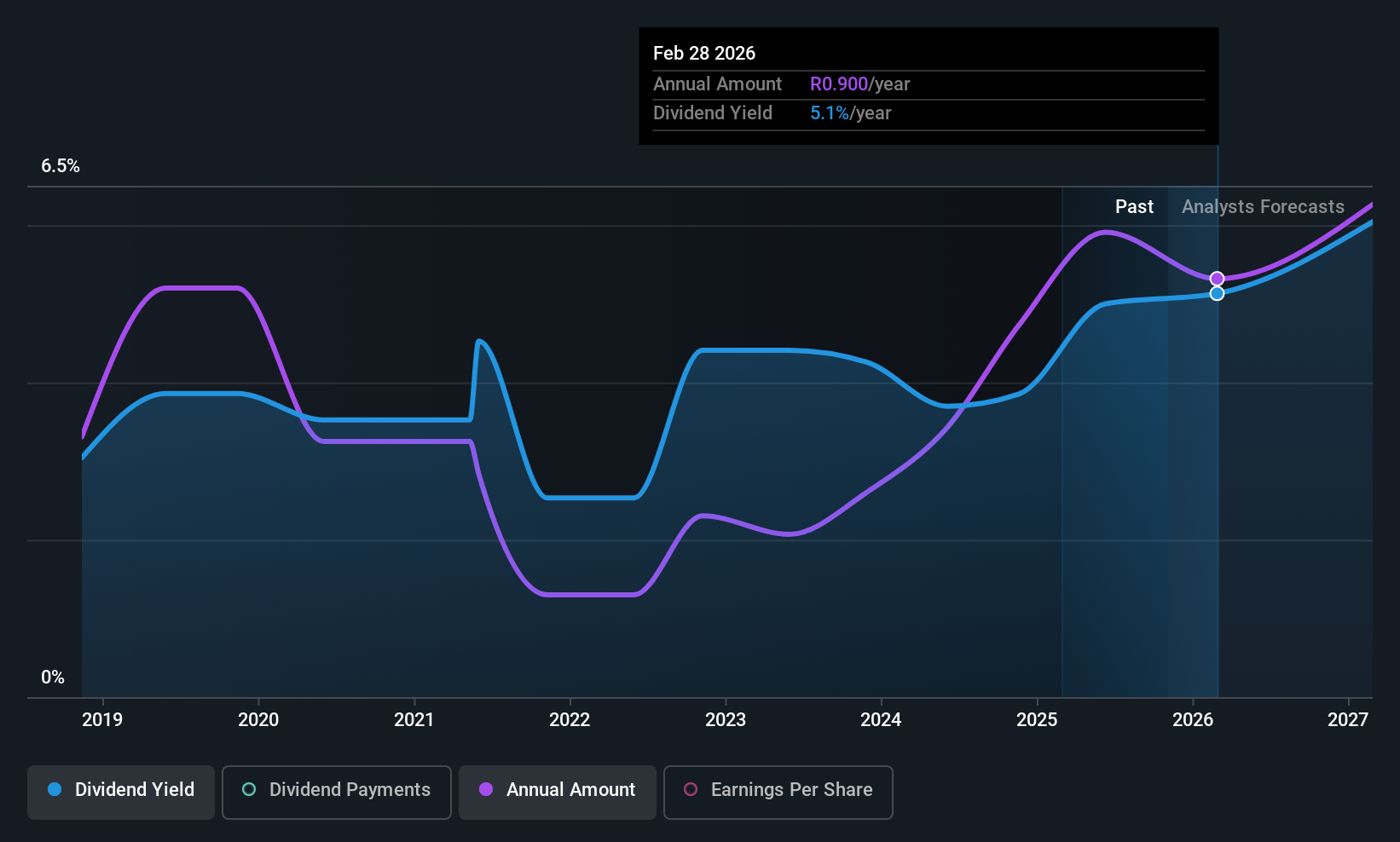Click the 6.5% y-axis label
The image size is (1400, 842).
61,166
